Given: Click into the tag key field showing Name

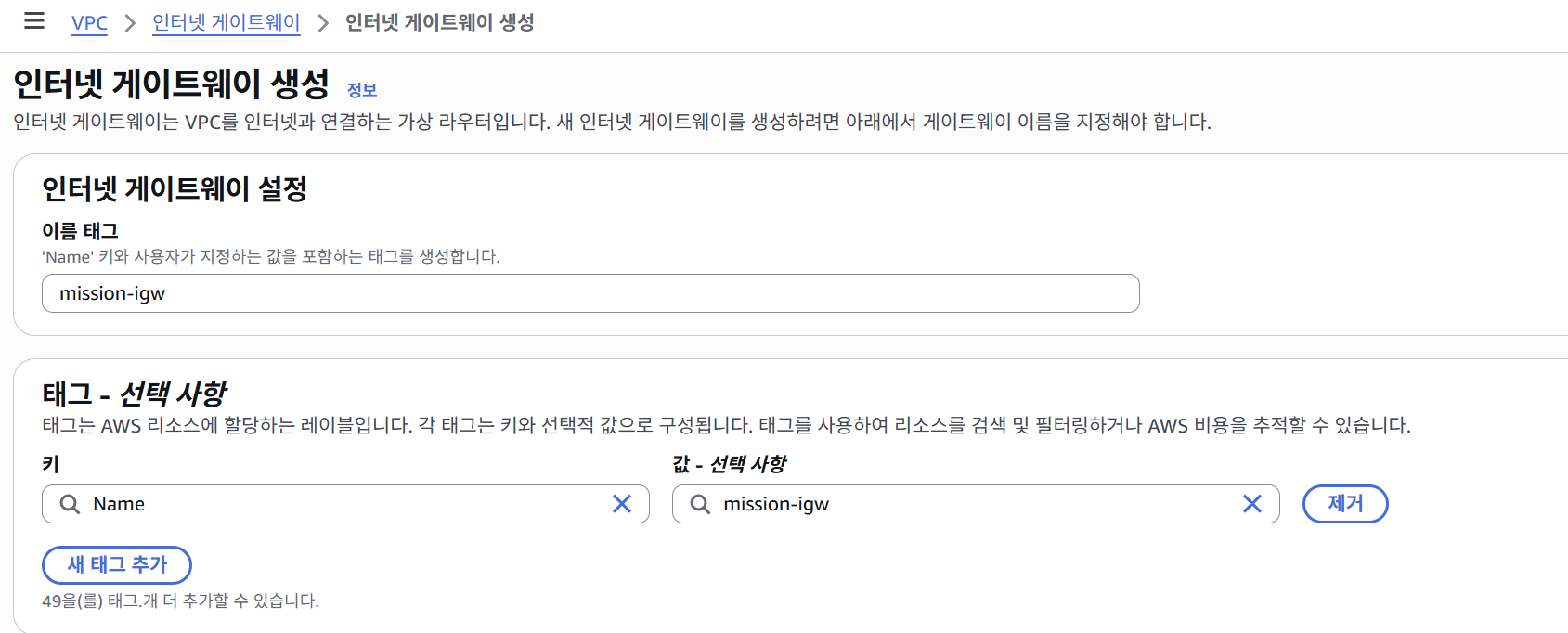Looking at the screenshot, I should [x=343, y=504].
